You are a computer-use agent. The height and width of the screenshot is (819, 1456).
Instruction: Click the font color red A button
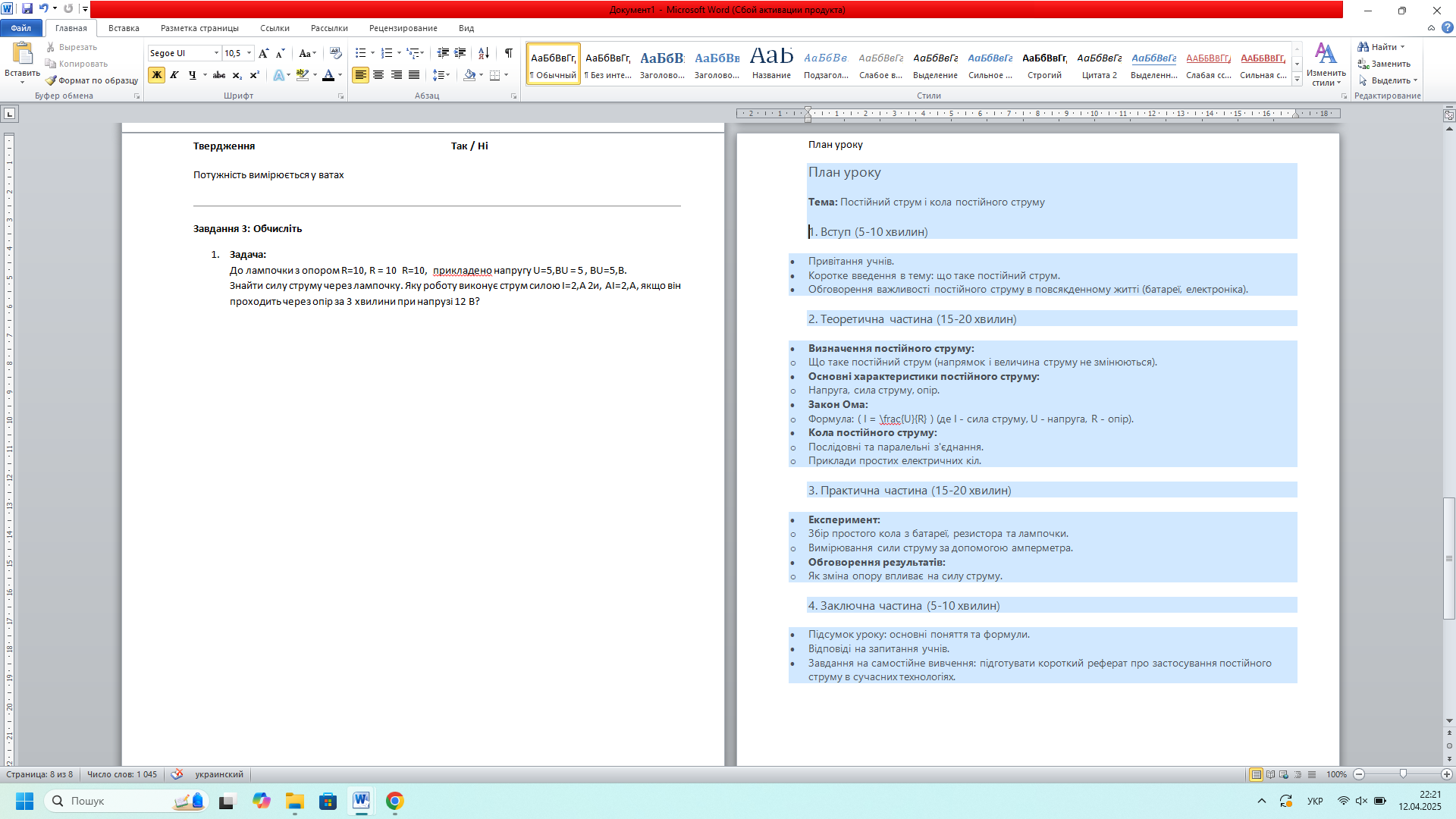pyautogui.click(x=328, y=75)
